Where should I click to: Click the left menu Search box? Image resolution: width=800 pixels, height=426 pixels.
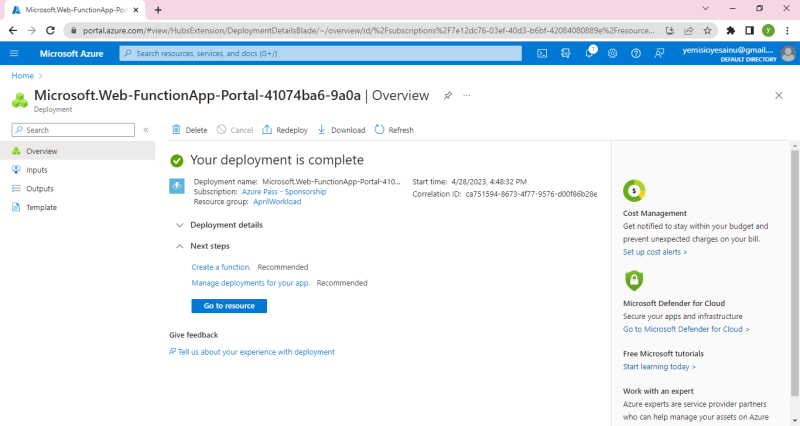pos(73,130)
